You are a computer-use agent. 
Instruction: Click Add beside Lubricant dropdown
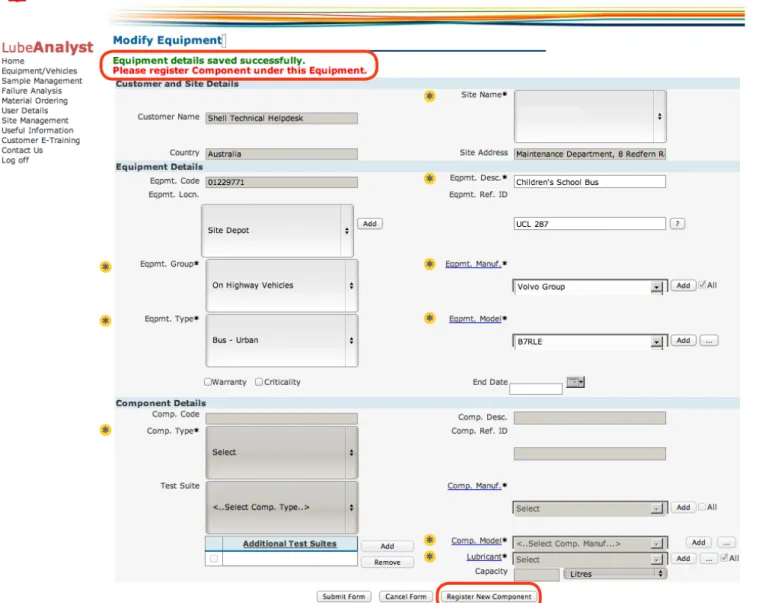[683, 558]
